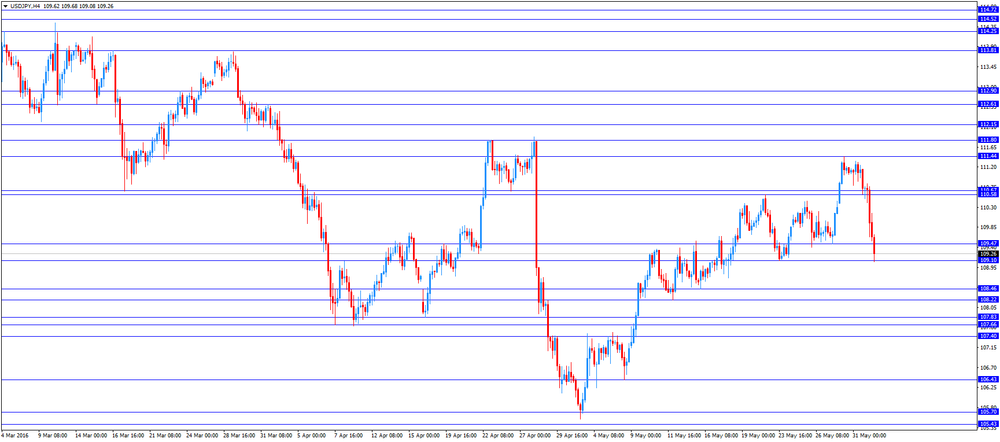
Task: Click the 113.45 price scale value
Action: [x=987, y=67]
